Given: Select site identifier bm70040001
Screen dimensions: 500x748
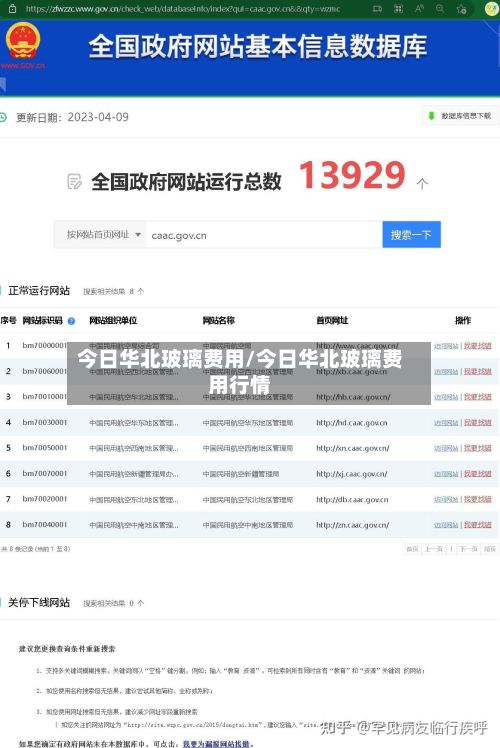Looking at the screenshot, I should pyautogui.click(x=45, y=525).
